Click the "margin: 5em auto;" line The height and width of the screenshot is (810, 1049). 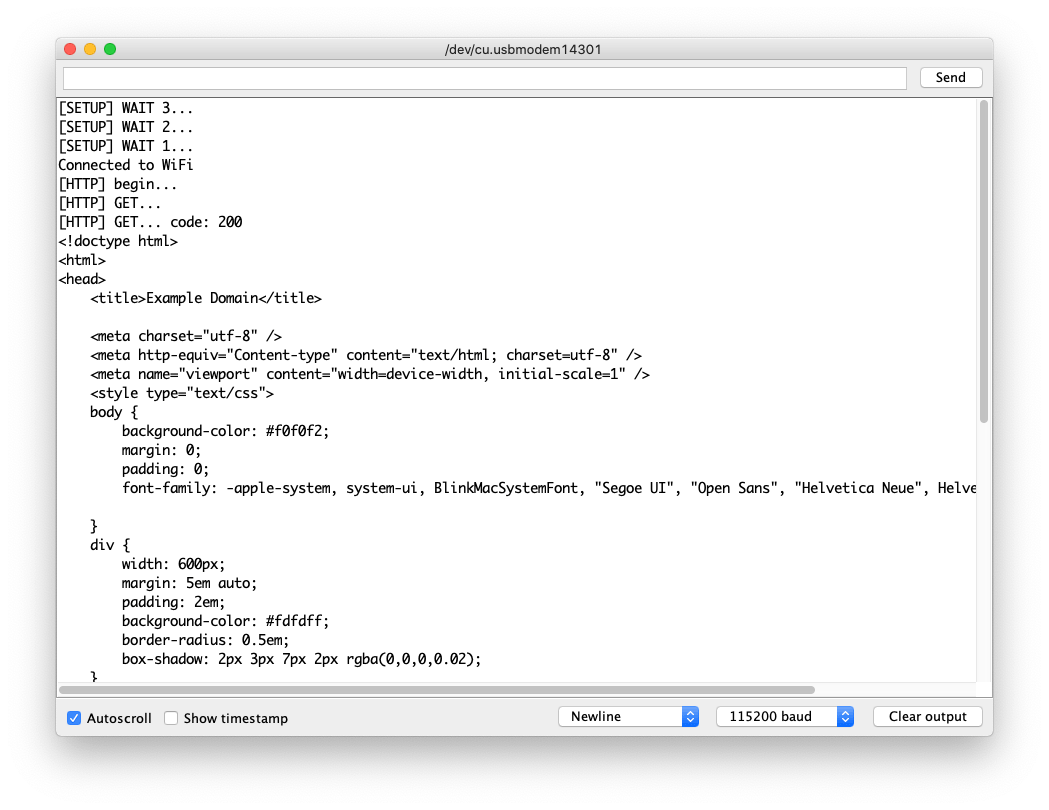189,583
